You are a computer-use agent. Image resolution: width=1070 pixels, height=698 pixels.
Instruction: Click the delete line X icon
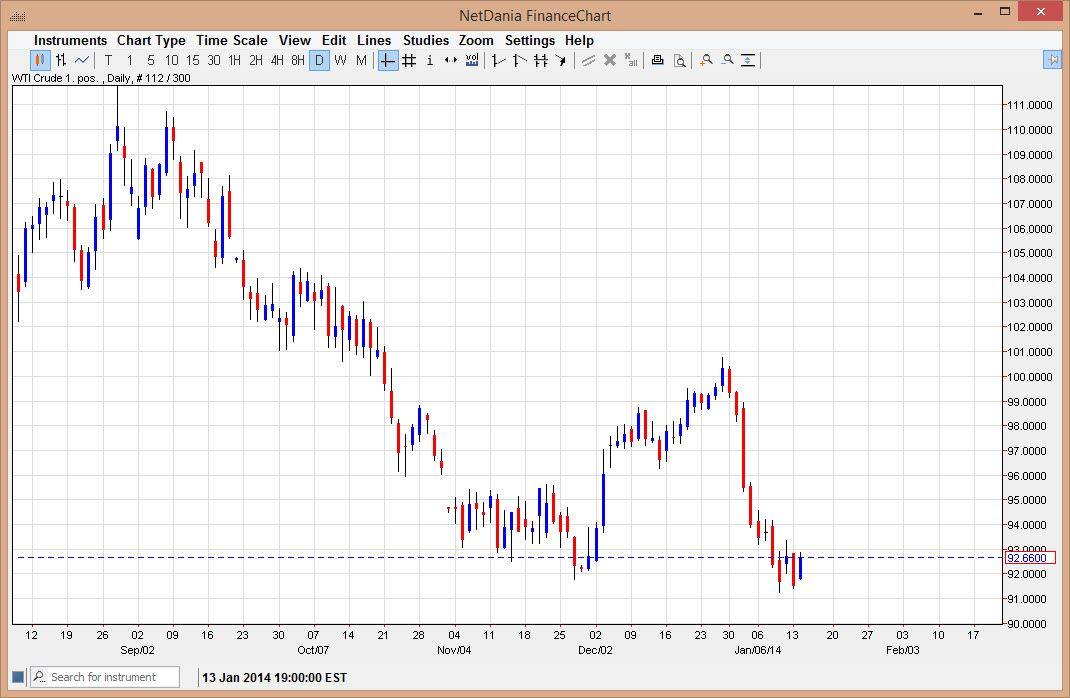pos(609,60)
